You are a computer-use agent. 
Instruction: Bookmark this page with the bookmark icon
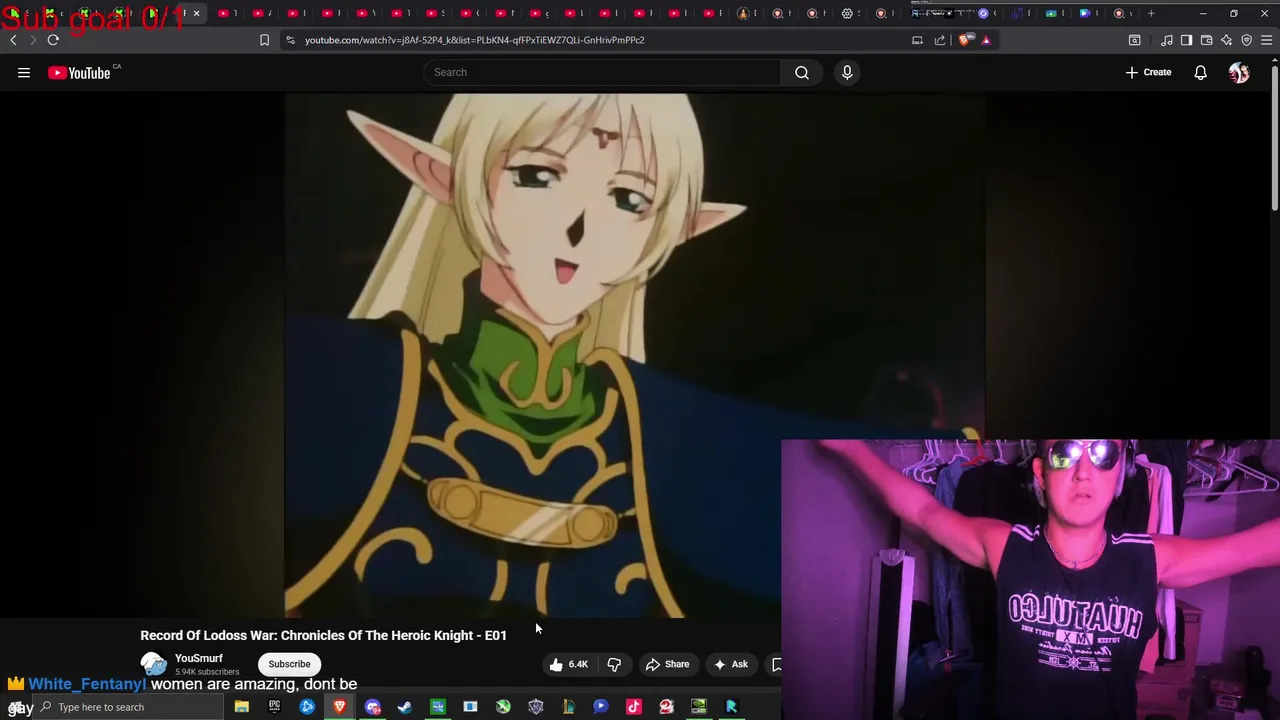point(264,40)
